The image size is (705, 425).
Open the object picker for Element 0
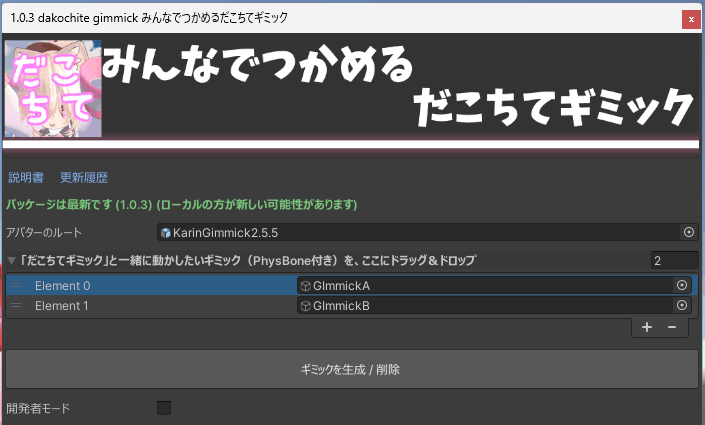click(x=682, y=285)
